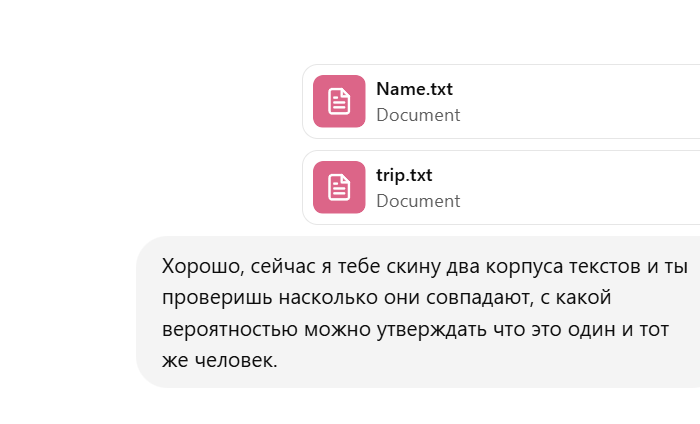Select the user message bubble text

[424, 313]
